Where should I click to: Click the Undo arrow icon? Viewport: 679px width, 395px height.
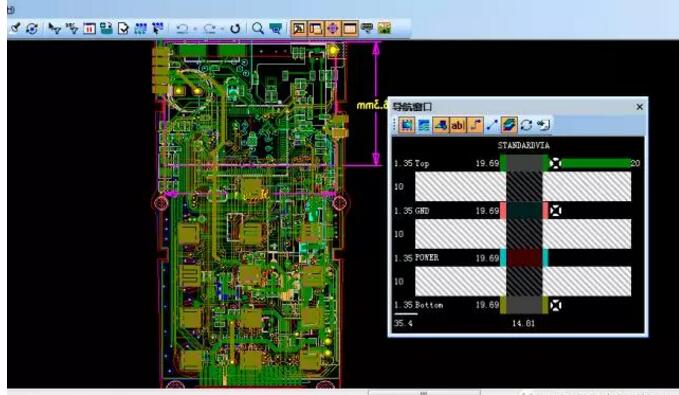(x=182, y=29)
